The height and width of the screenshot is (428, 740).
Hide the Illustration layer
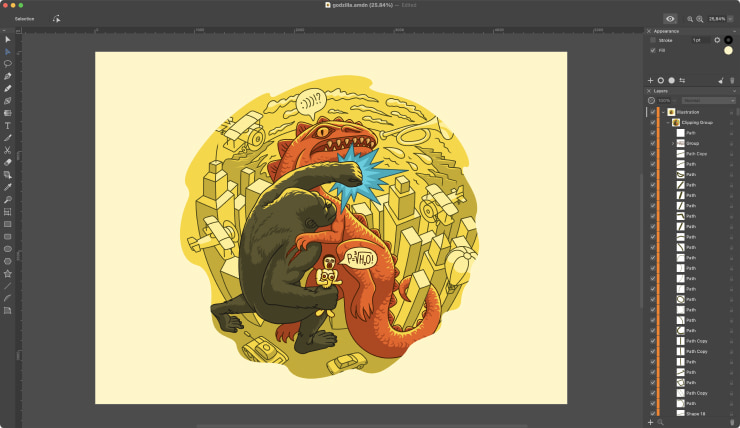point(653,112)
